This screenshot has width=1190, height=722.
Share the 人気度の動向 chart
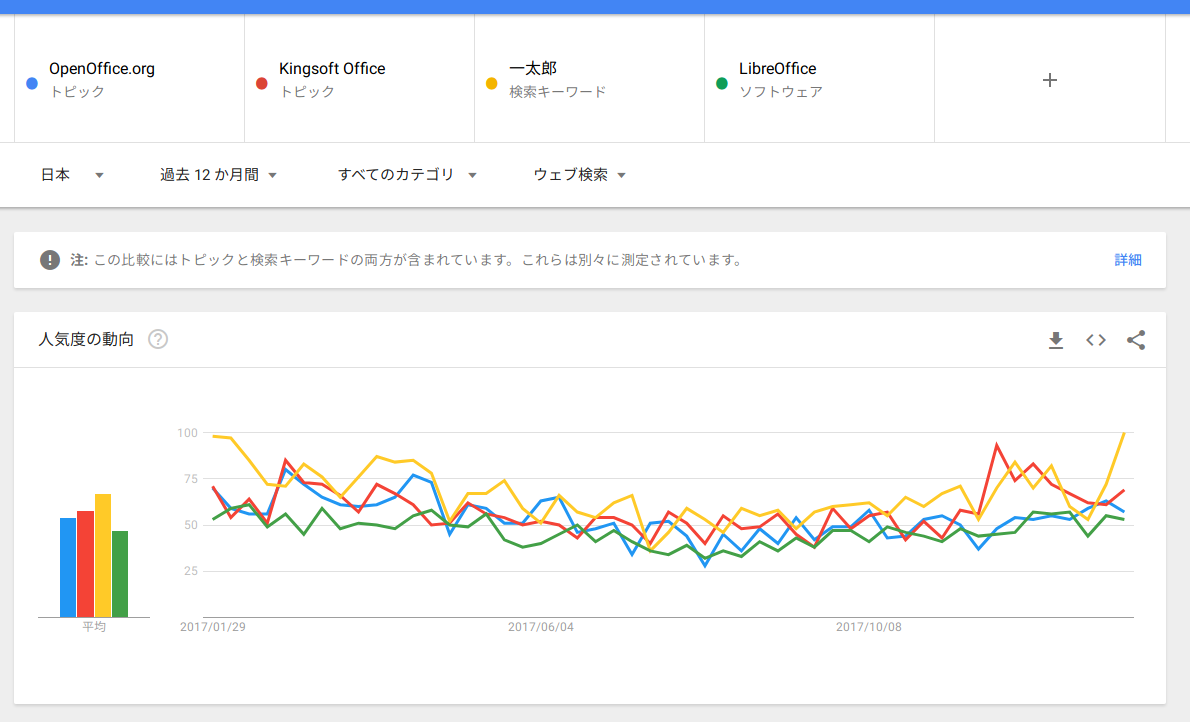click(x=1136, y=340)
